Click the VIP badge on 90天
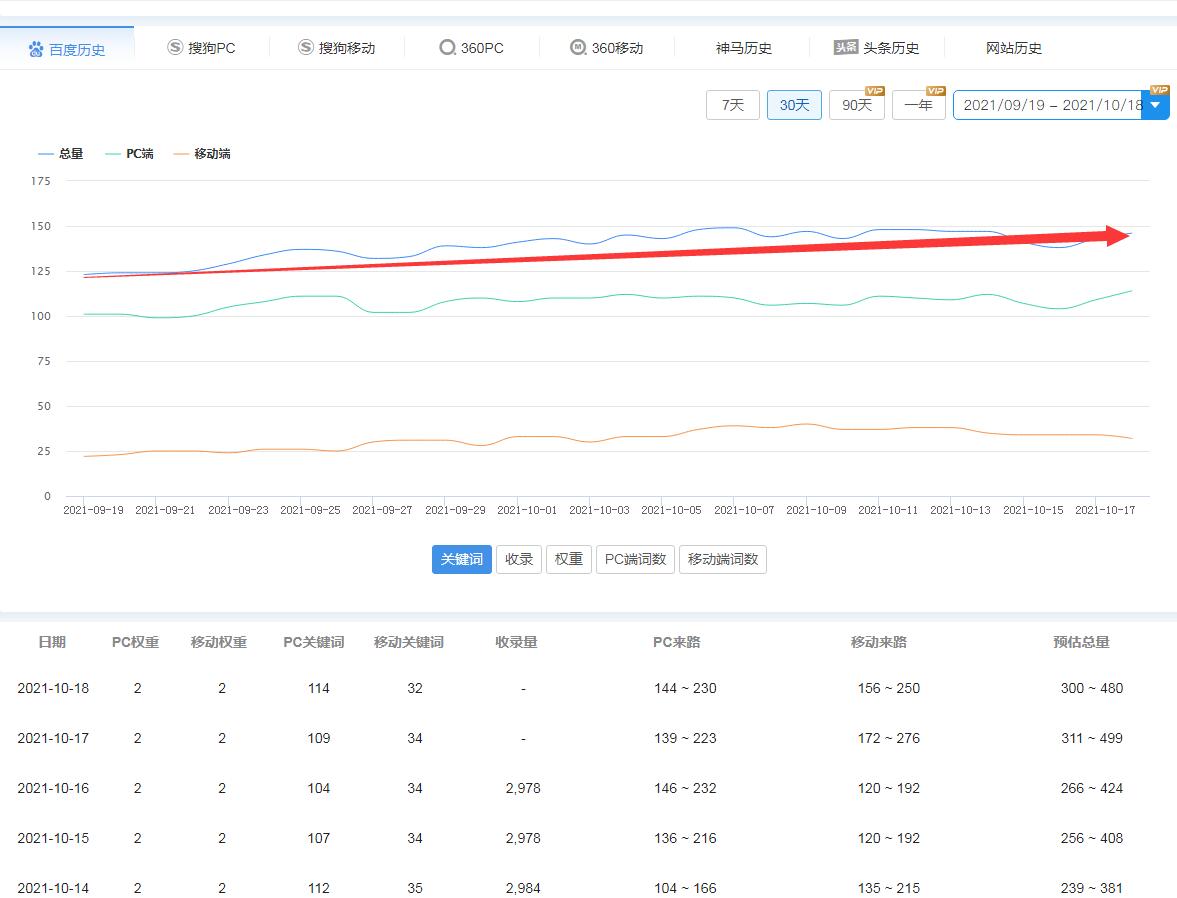1177x898 pixels. click(874, 91)
